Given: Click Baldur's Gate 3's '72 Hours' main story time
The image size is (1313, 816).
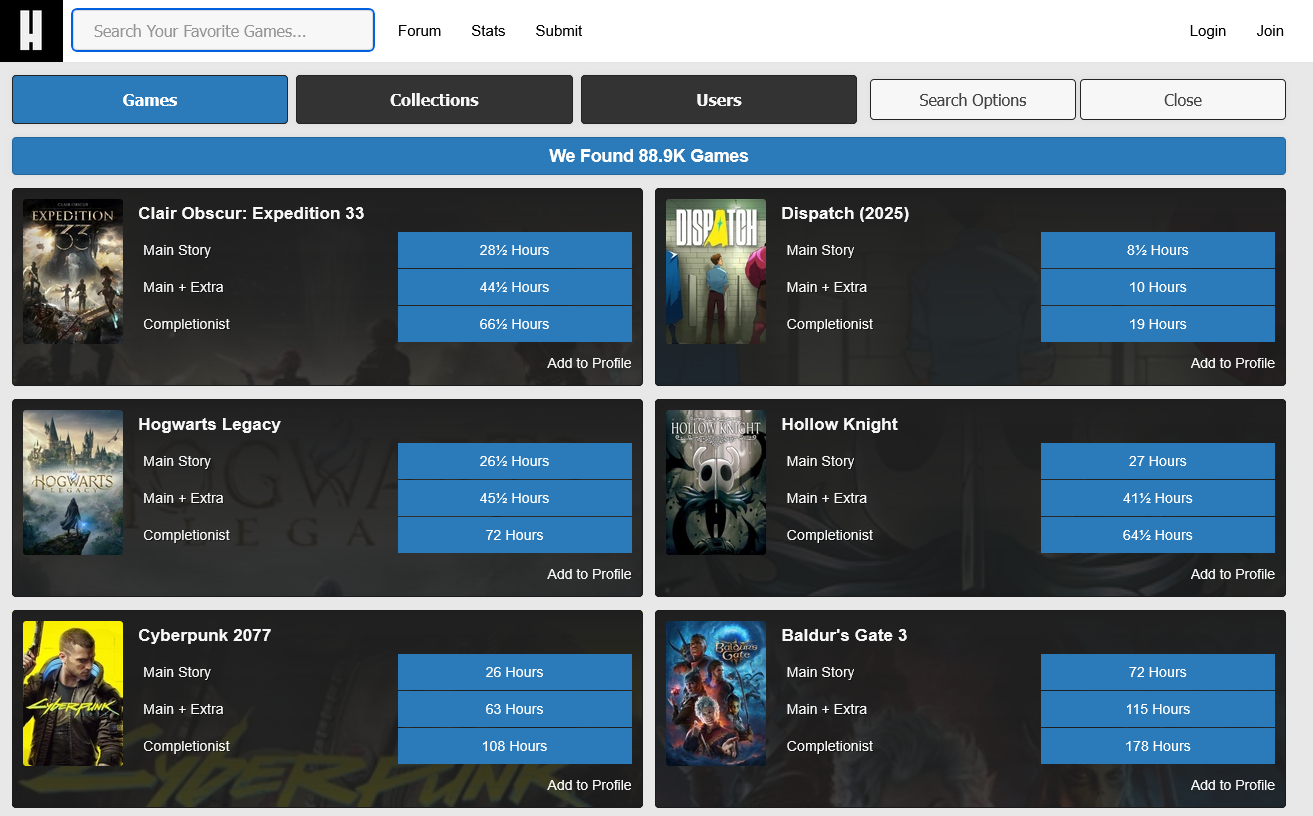Looking at the screenshot, I should tap(1158, 672).
